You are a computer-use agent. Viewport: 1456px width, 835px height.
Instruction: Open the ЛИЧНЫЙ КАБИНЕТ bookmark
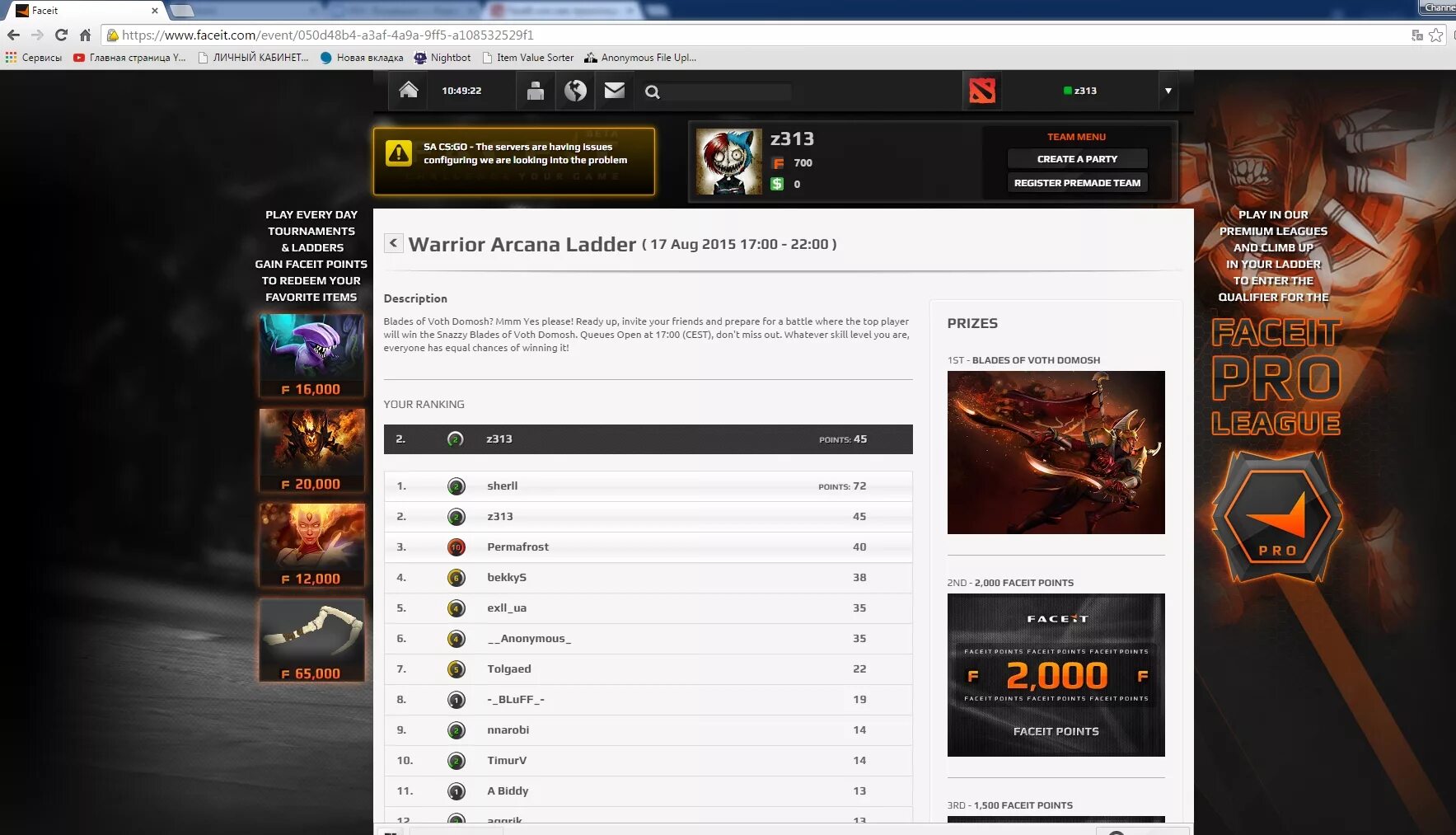click(253, 58)
